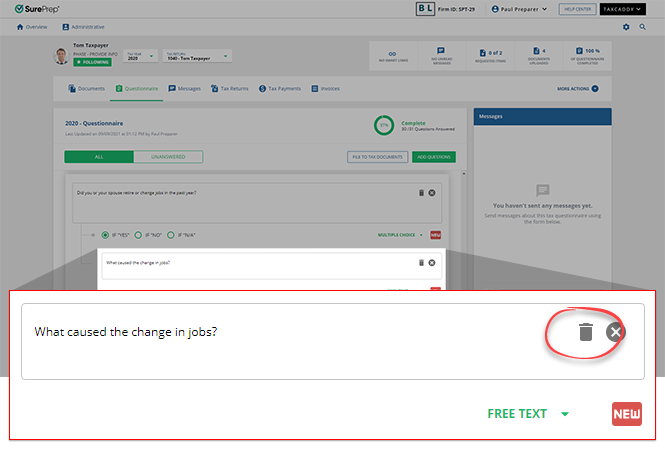Click the SurePrep logo

pos(37,9)
